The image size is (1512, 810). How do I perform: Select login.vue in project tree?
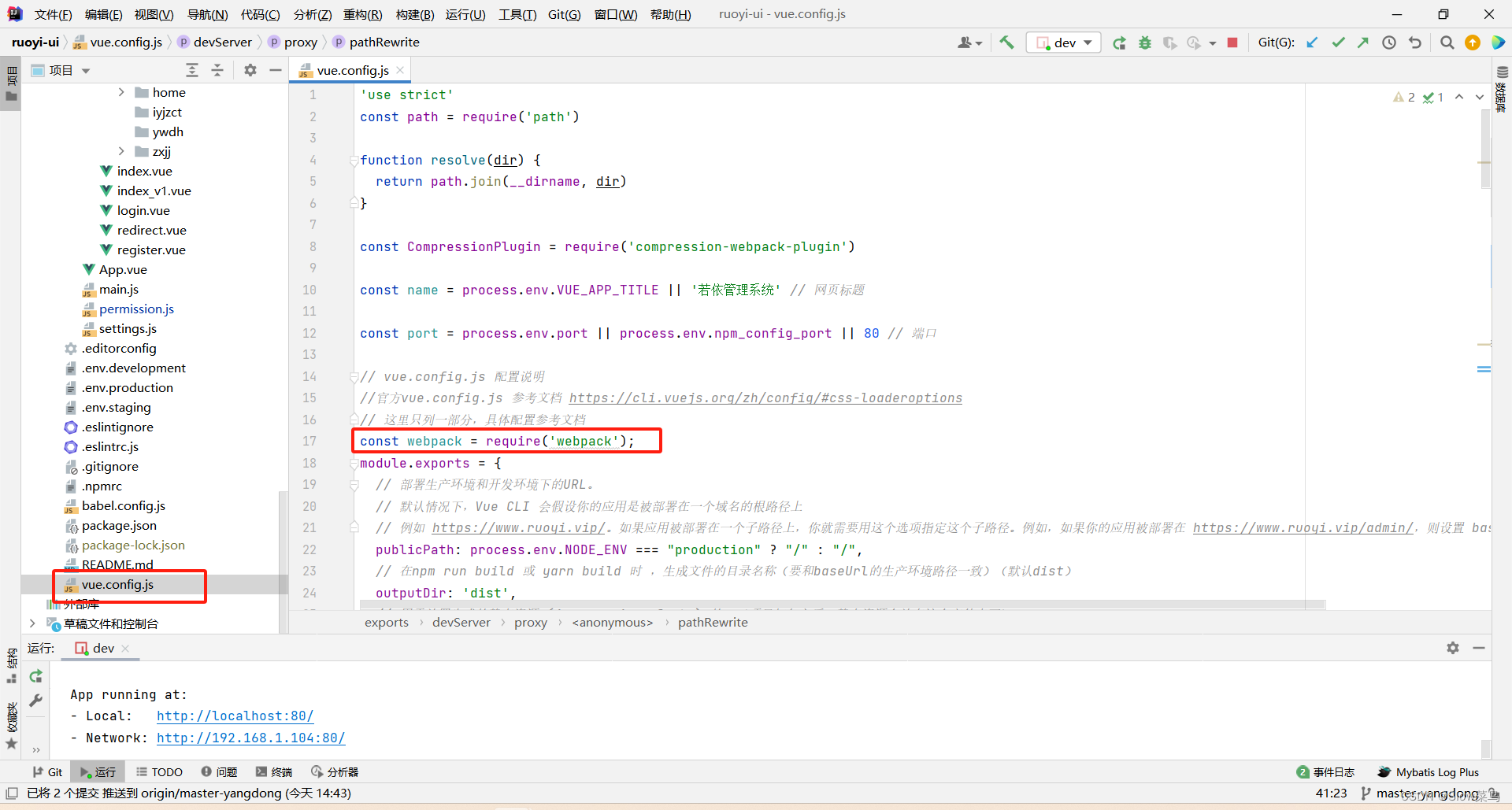point(143,211)
